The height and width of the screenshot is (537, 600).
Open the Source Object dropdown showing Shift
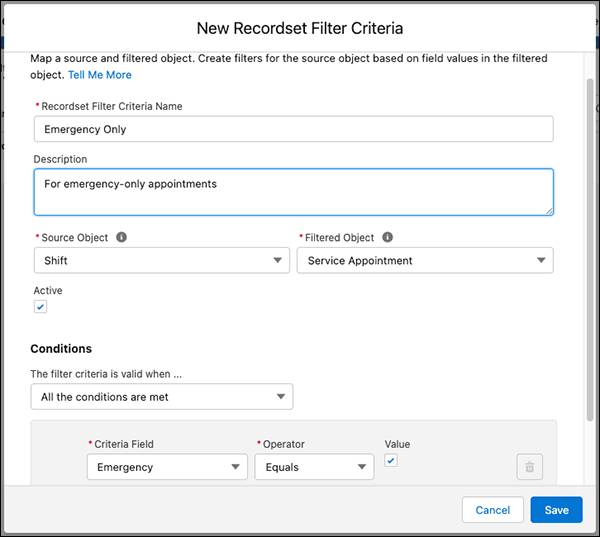point(162,260)
